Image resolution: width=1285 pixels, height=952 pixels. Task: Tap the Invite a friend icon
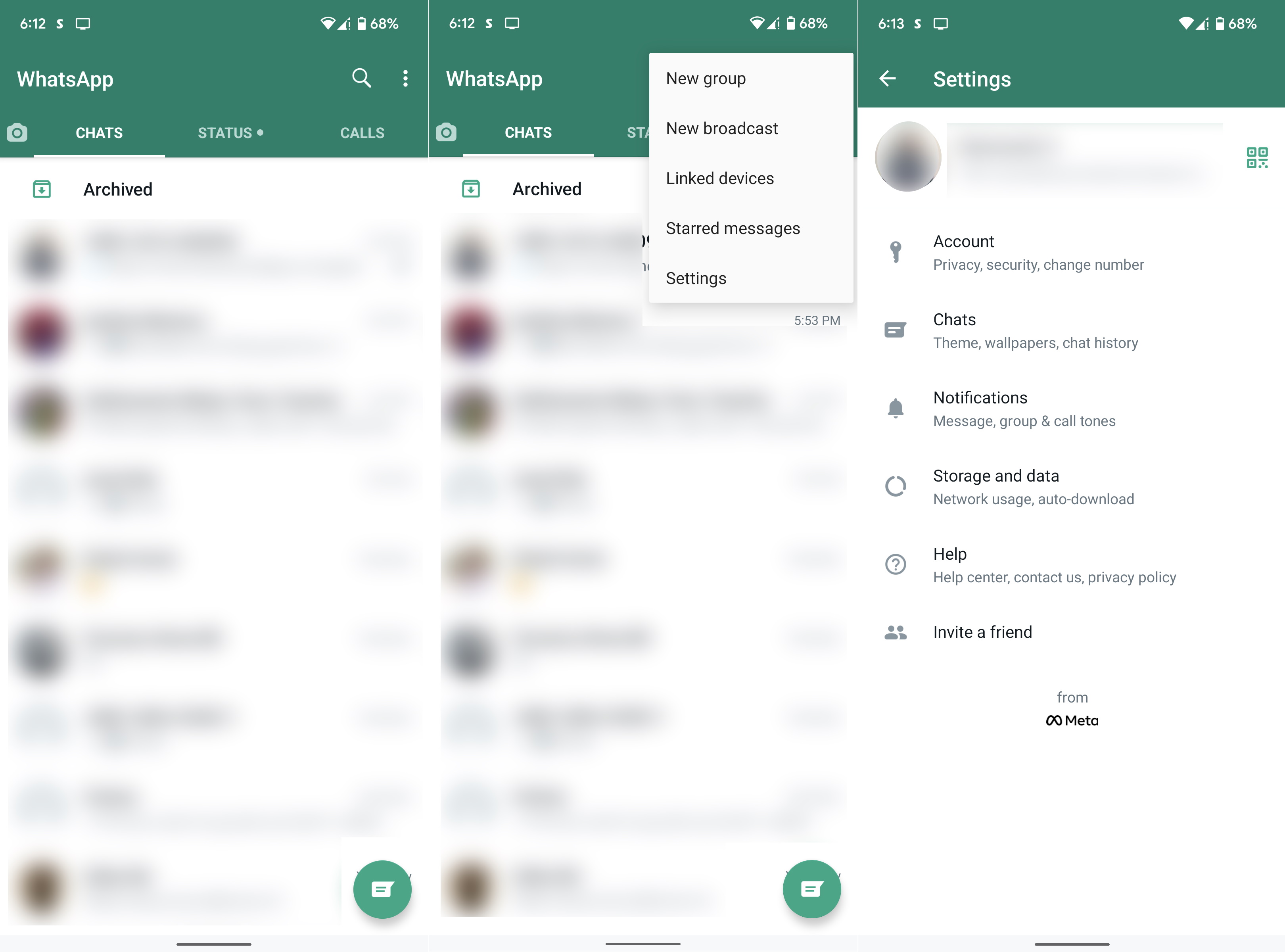[893, 631]
